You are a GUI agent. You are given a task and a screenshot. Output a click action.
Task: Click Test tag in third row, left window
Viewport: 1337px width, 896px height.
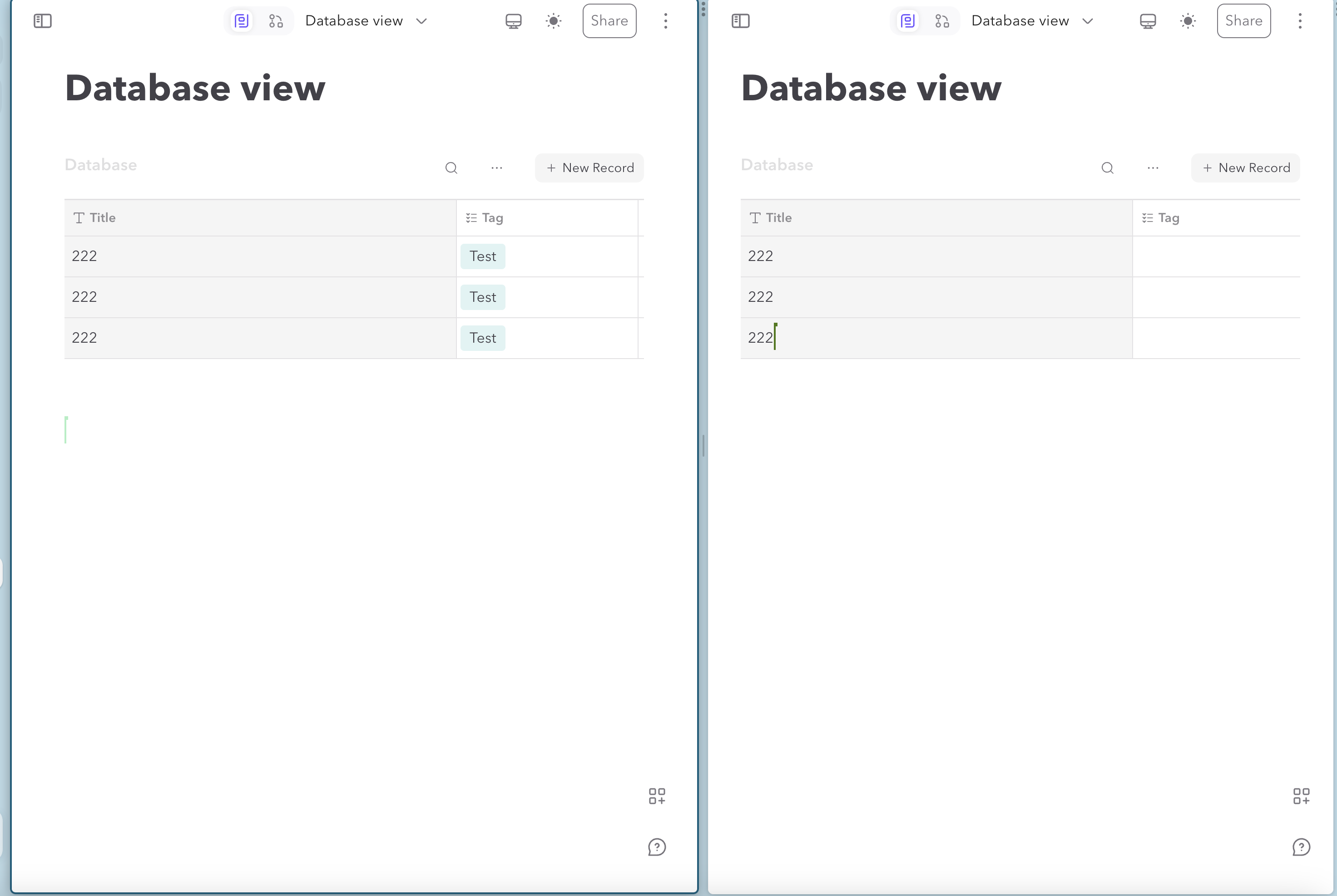tap(483, 338)
